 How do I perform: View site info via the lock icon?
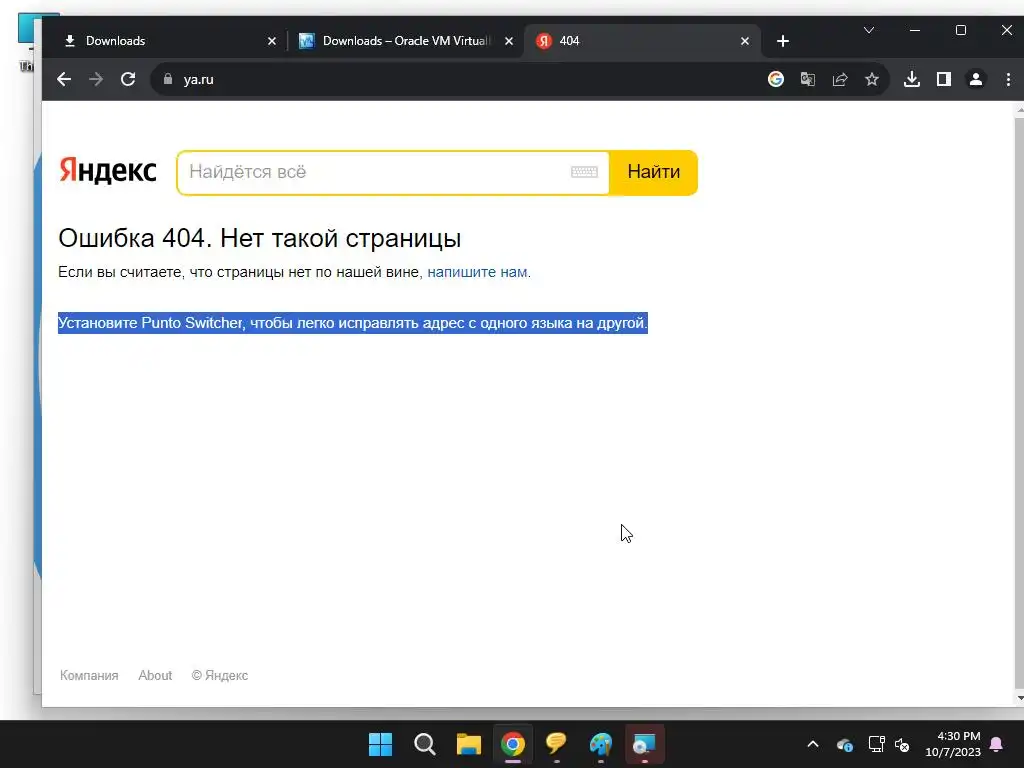pyautogui.click(x=168, y=79)
